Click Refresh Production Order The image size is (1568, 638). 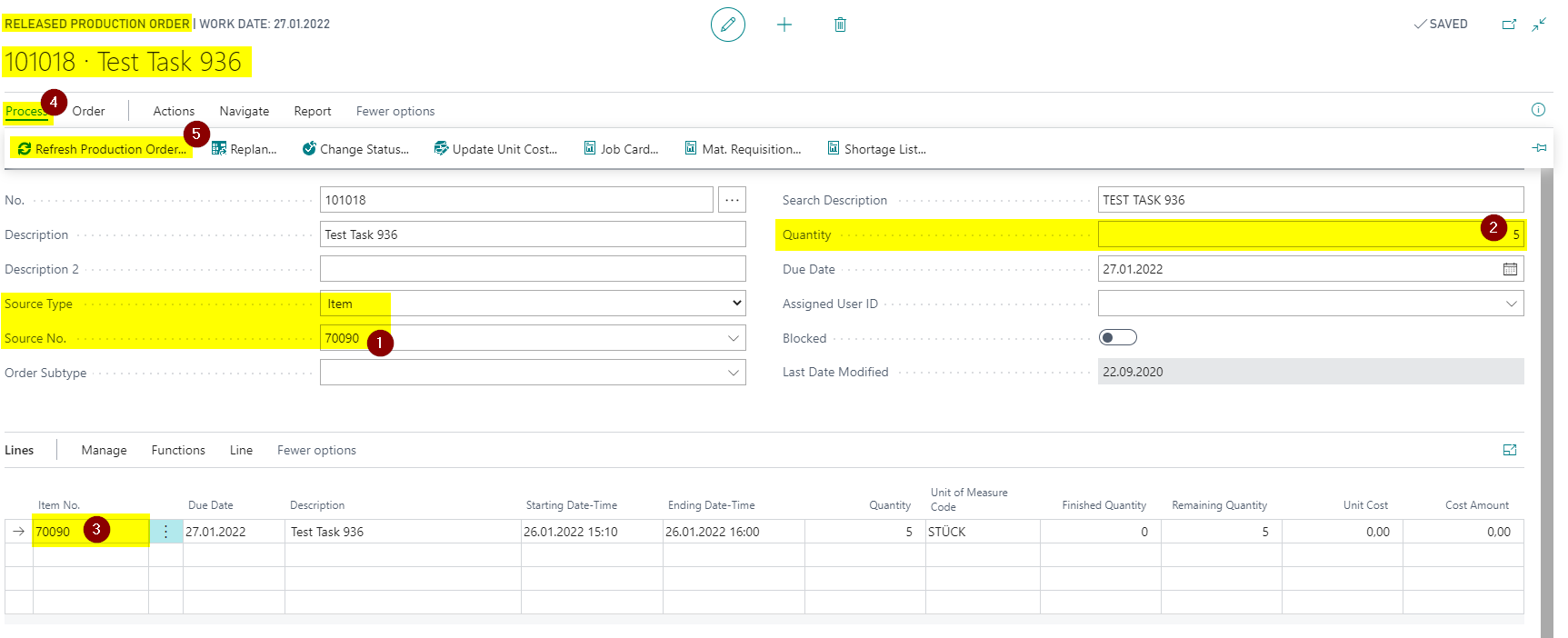[x=101, y=149]
